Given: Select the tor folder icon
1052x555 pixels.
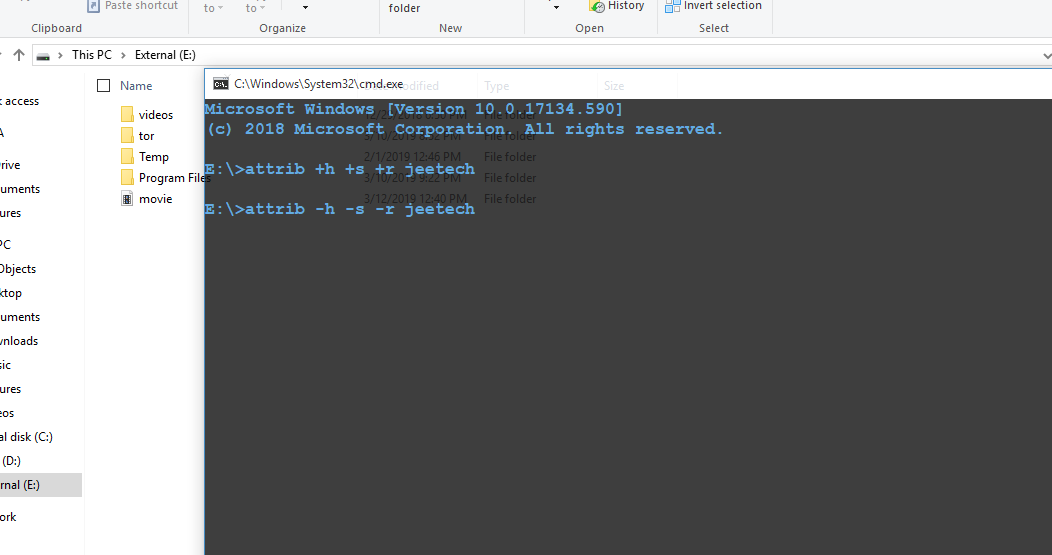Looking at the screenshot, I should [x=127, y=136].
